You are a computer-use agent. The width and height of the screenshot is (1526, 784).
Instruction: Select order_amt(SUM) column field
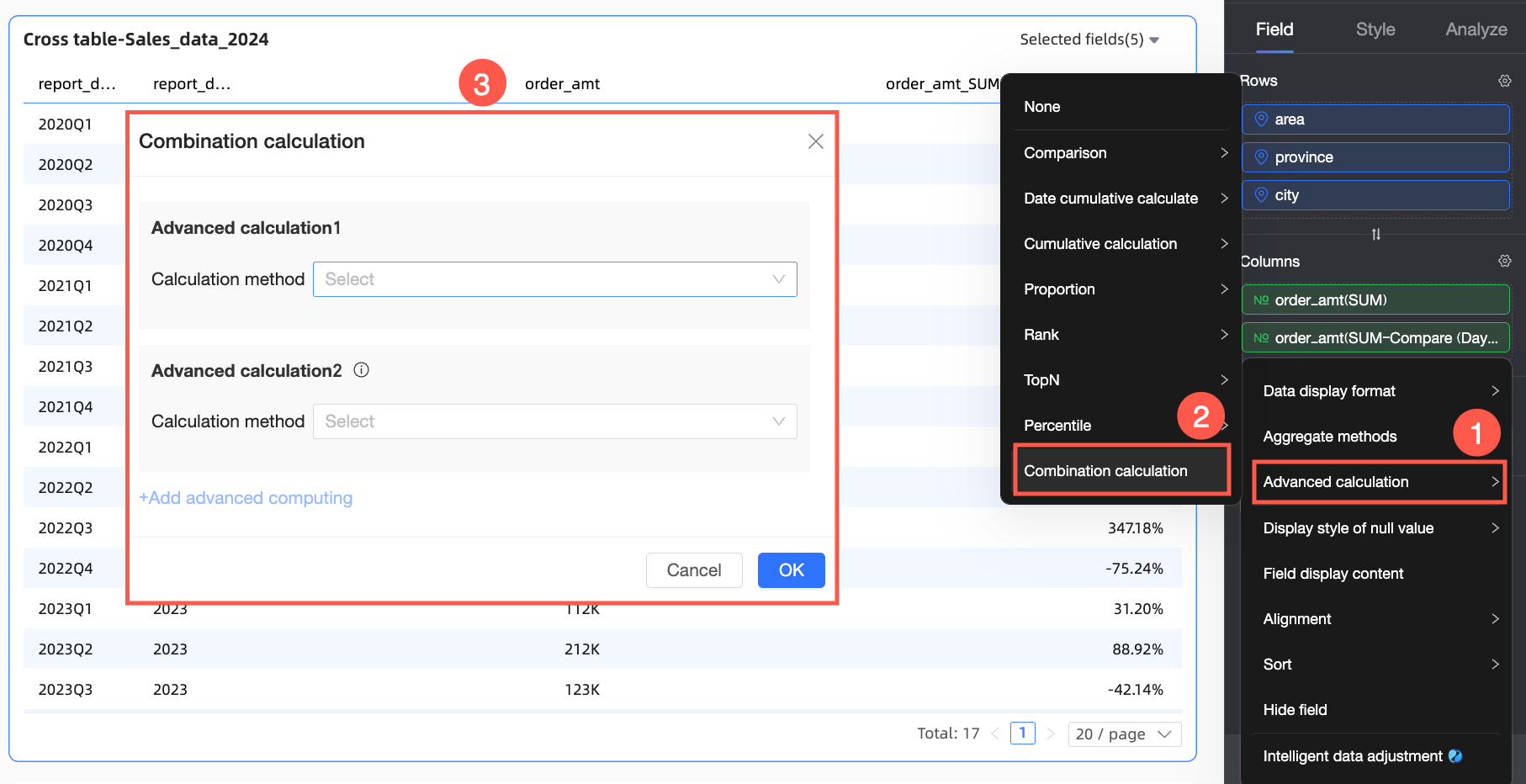[x=1375, y=299]
